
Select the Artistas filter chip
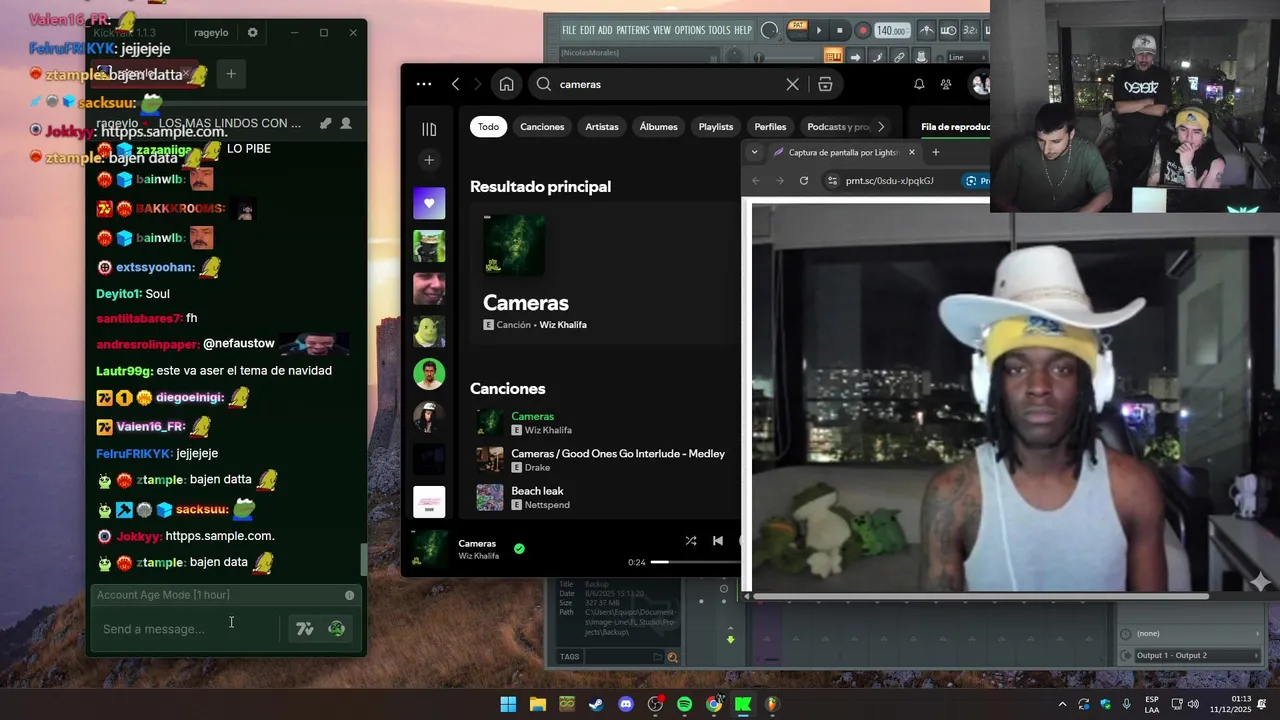pos(602,127)
